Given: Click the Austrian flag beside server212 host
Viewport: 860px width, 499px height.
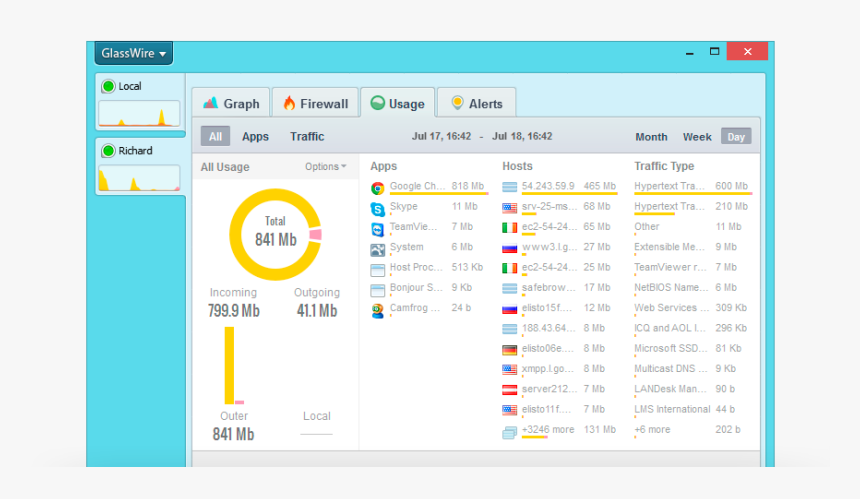Looking at the screenshot, I should [x=510, y=390].
